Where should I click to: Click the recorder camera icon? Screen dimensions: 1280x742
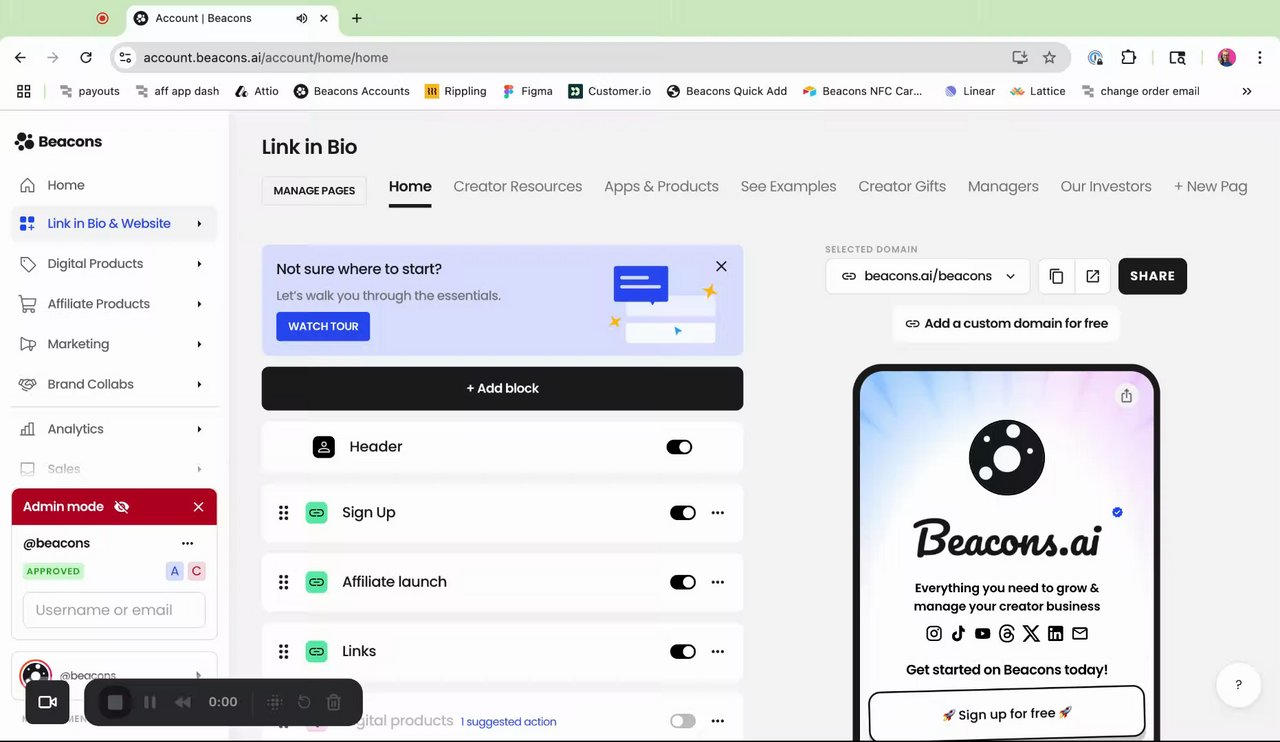47,702
